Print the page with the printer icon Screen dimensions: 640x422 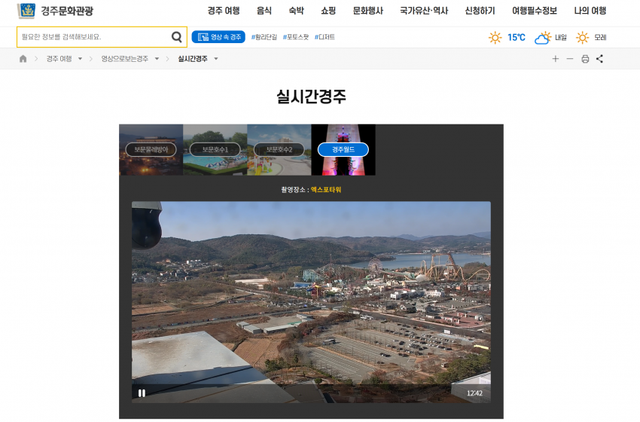pyautogui.click(x=585, y=59)
